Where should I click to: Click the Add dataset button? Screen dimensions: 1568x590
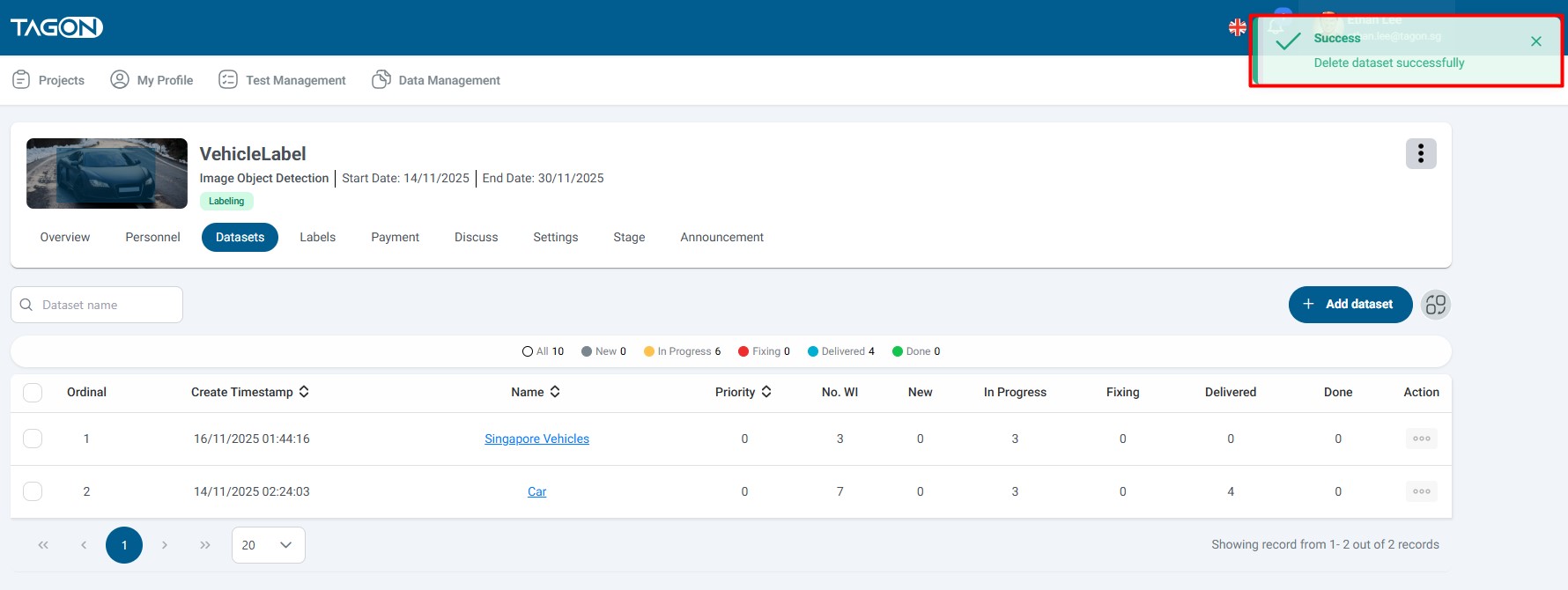tap(1350, 305)
